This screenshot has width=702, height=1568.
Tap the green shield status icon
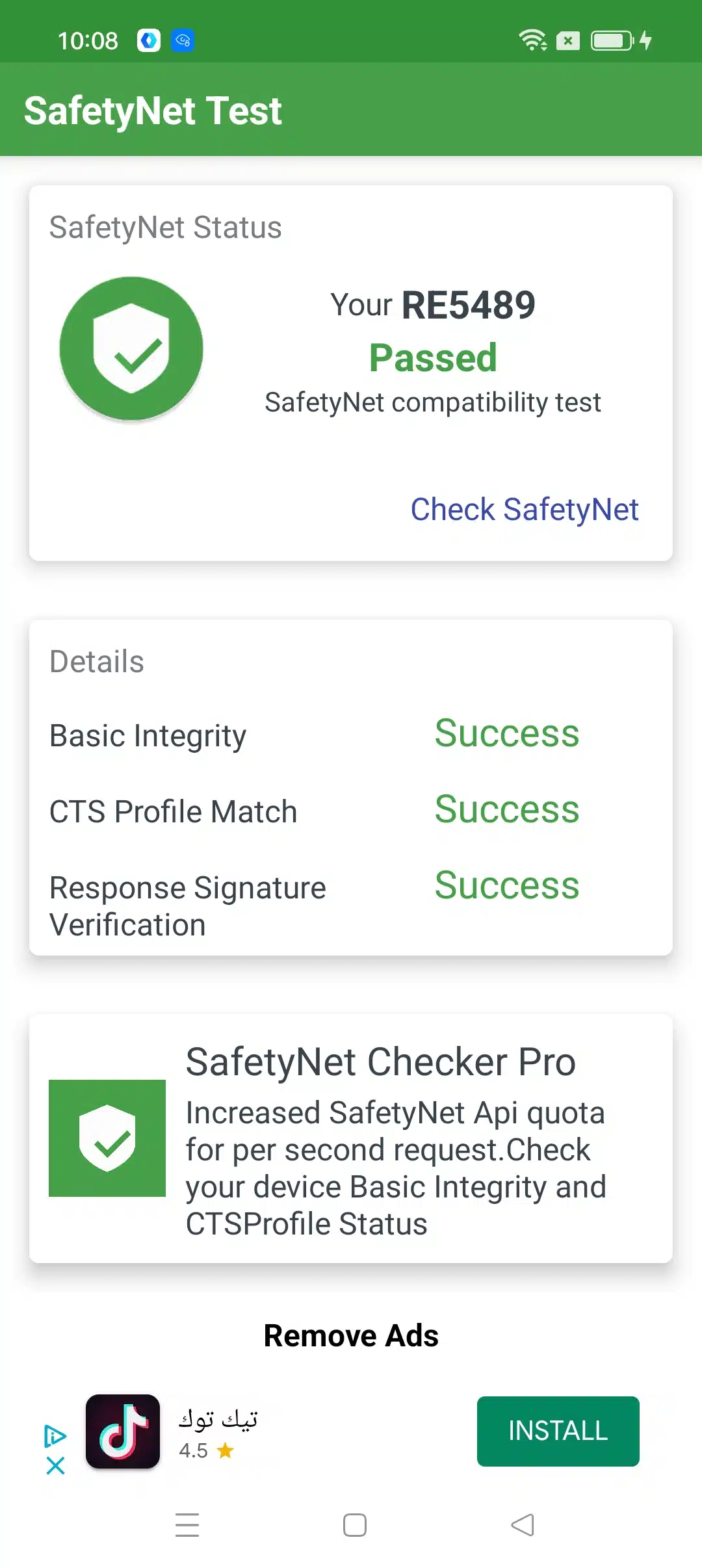(x=131, y=348)
